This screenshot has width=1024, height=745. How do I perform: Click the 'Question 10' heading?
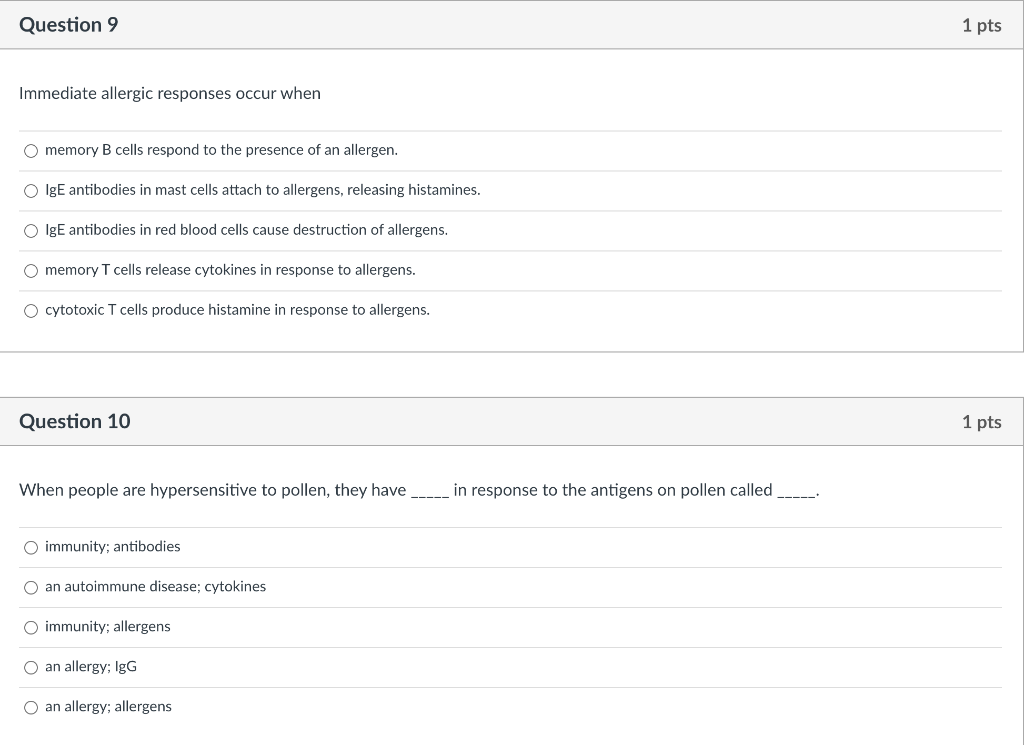click(74, 421)
